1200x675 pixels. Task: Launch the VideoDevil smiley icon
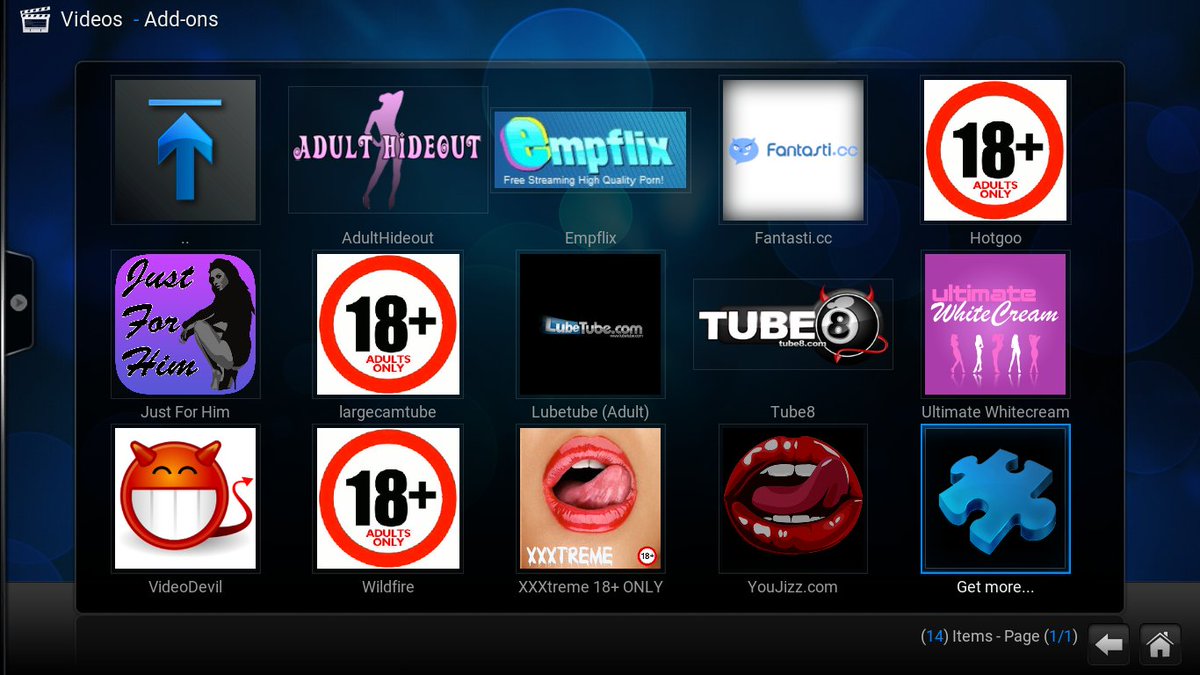185,498
